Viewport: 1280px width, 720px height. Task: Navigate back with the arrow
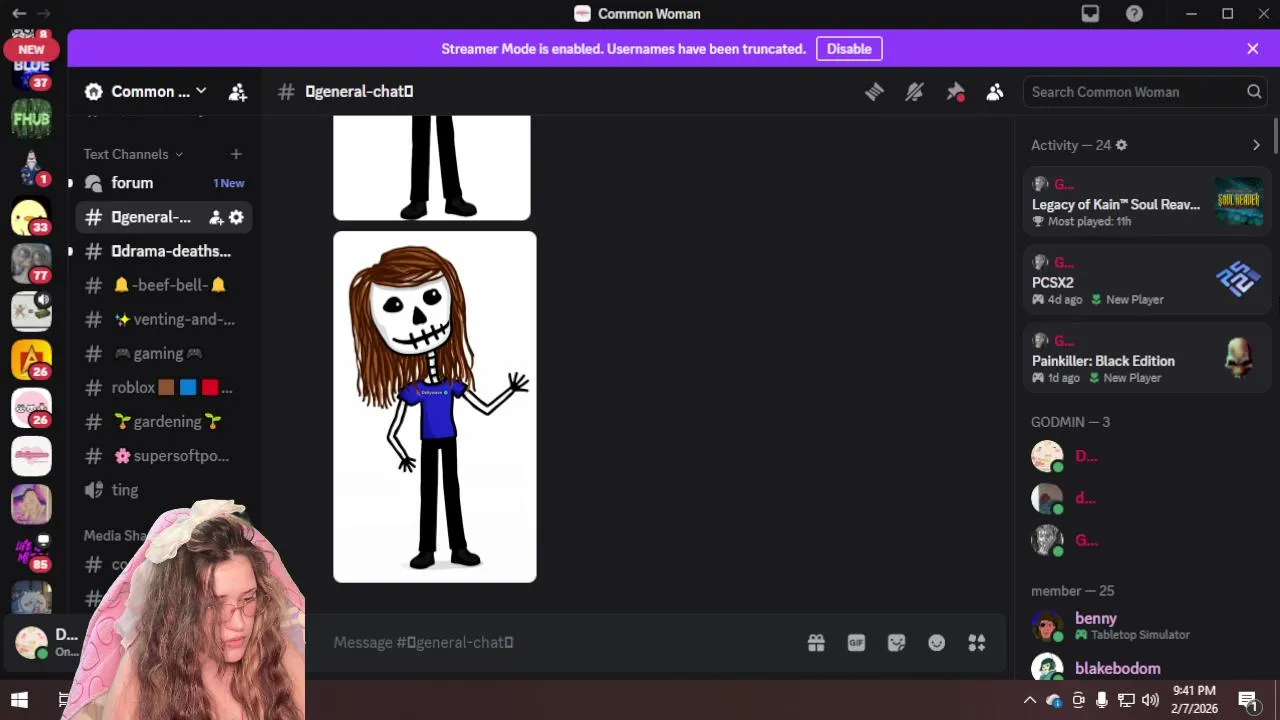[x=19, y=14]
